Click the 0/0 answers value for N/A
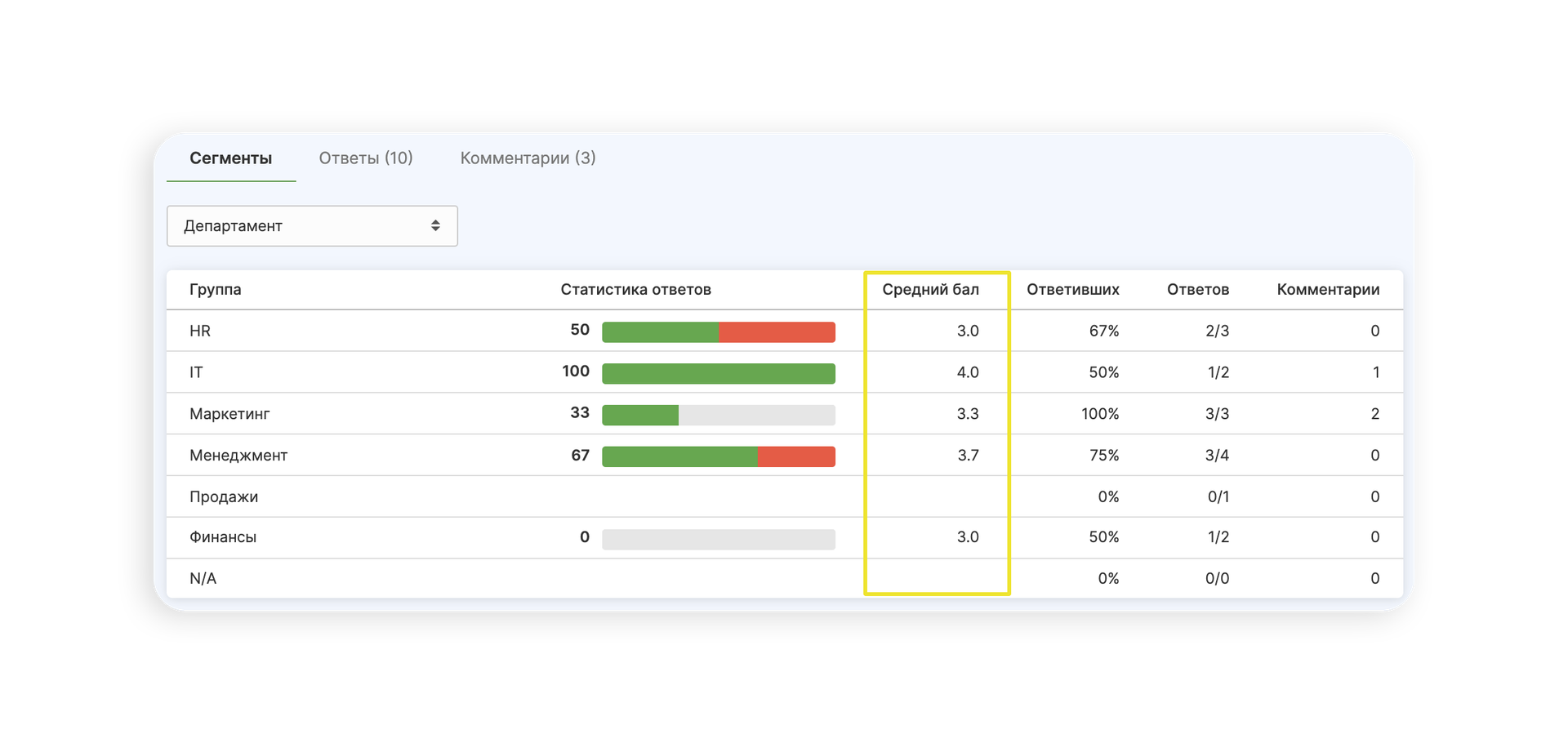 (1217, 579)
